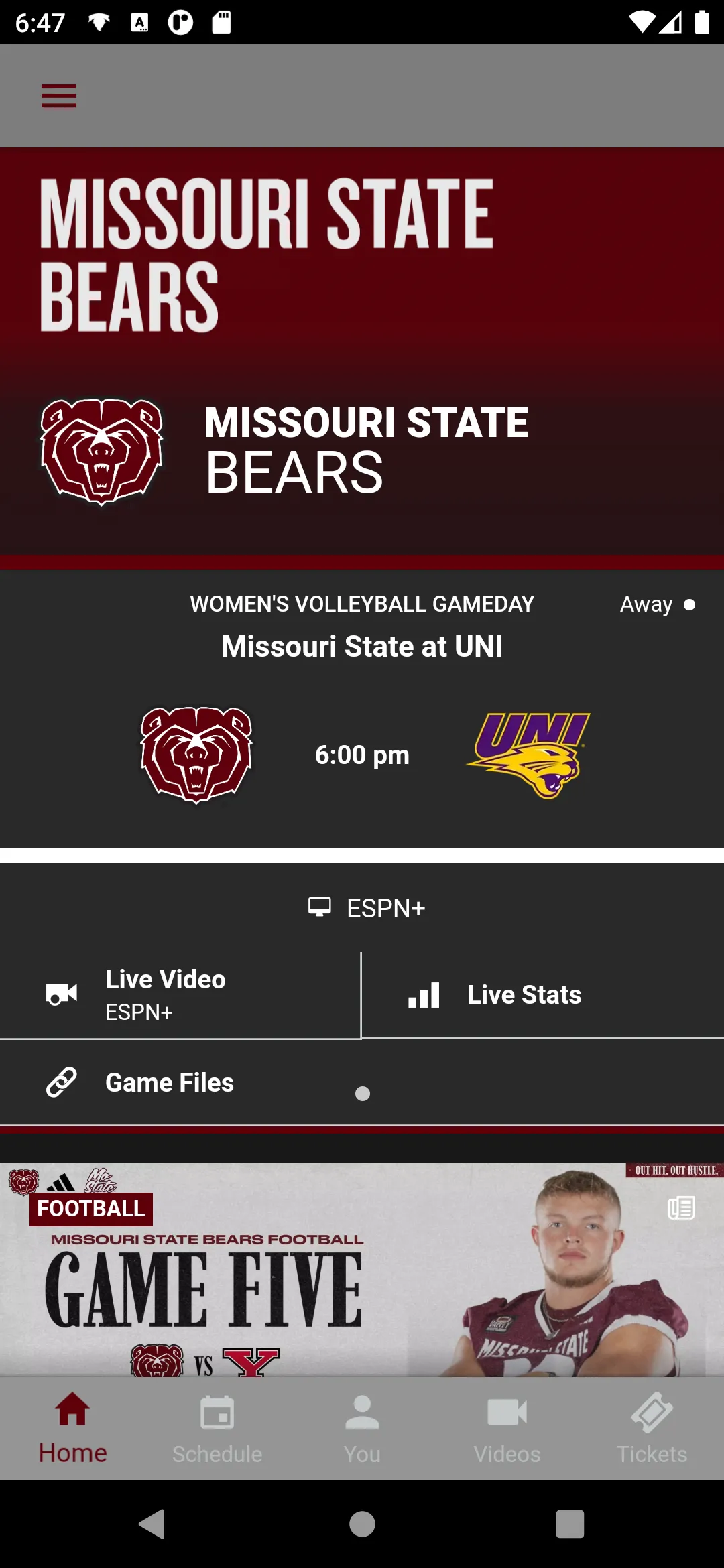Tap the Missouri State bear logo in header
The width and height of the screenshot is (724, 1568).
click(x=101, y=451)
